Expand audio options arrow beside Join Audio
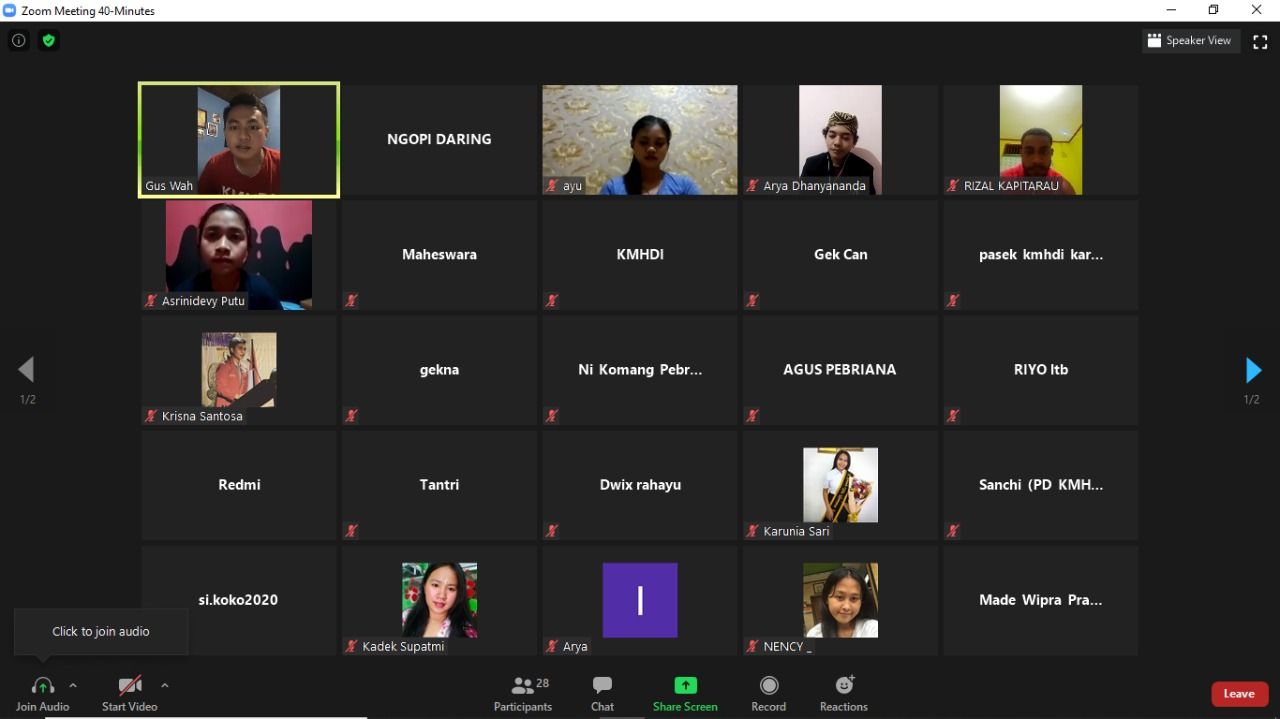Screen dimensions: 1280x719 pyautogui.click(x=73, y=686)
